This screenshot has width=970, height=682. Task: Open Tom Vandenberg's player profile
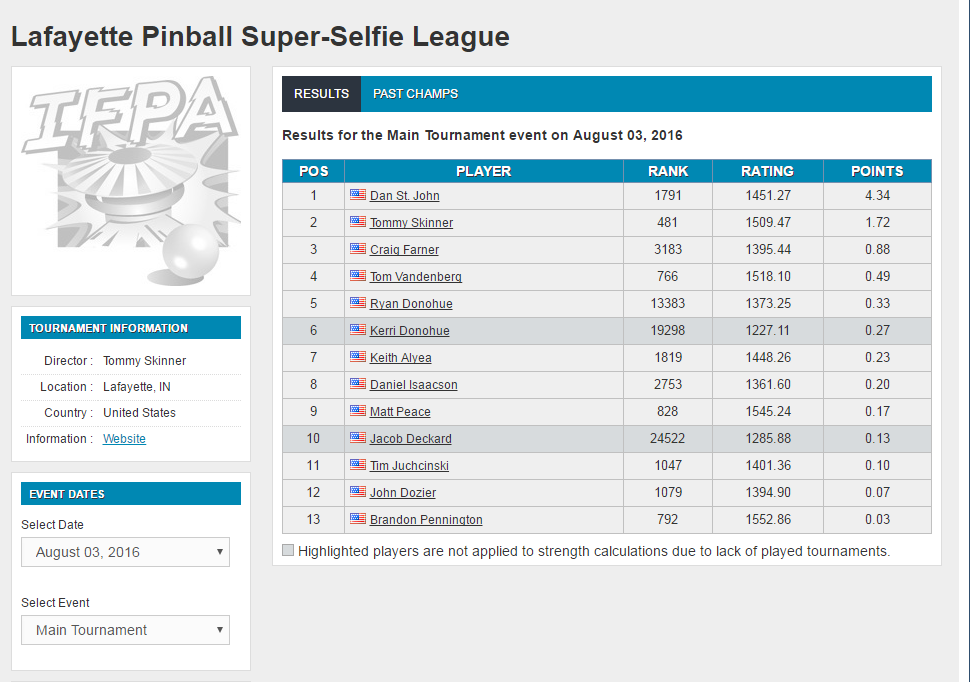415,277
